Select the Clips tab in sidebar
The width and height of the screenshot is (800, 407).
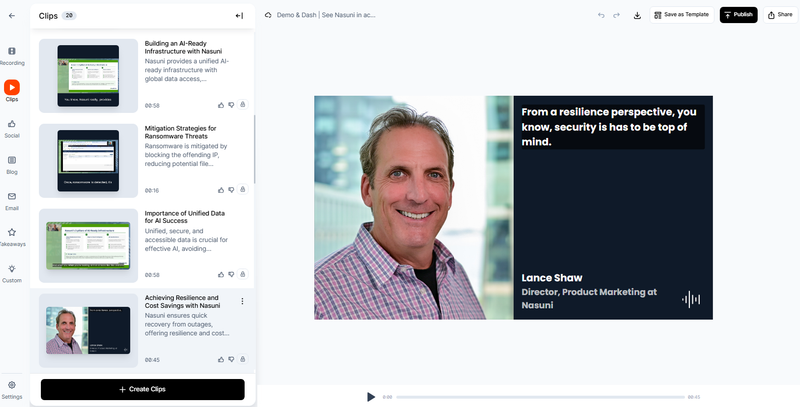(12, 88)
